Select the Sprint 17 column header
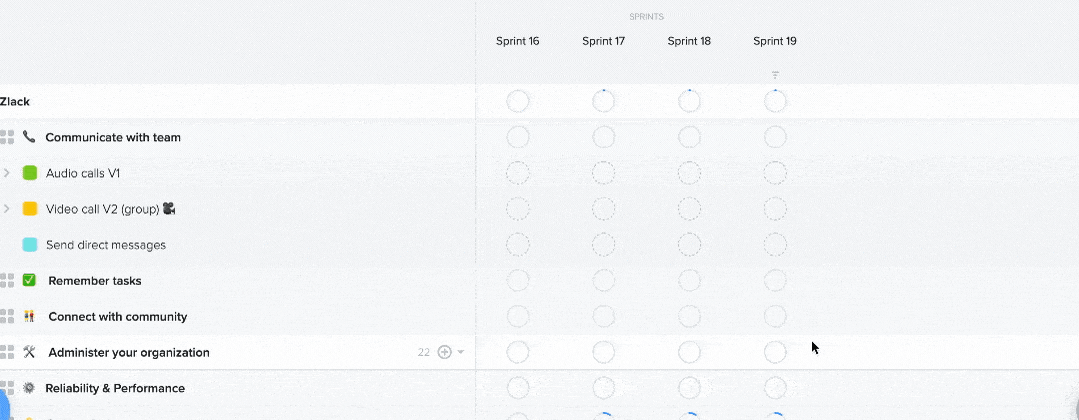The height and width of the screenshot is (420, 1079). click(603, 41)
